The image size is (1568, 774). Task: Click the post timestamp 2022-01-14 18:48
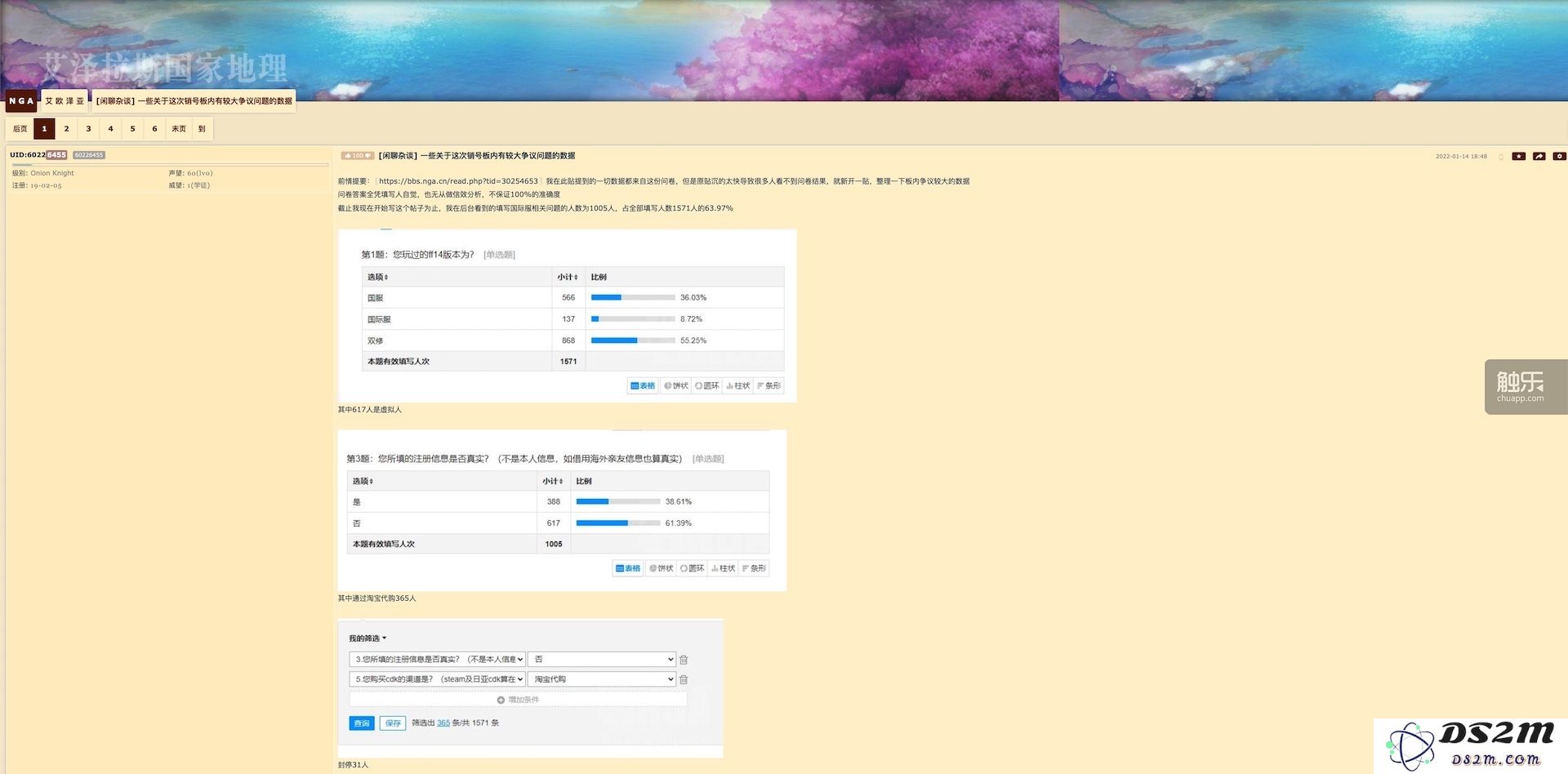(x=1461, y=157)
